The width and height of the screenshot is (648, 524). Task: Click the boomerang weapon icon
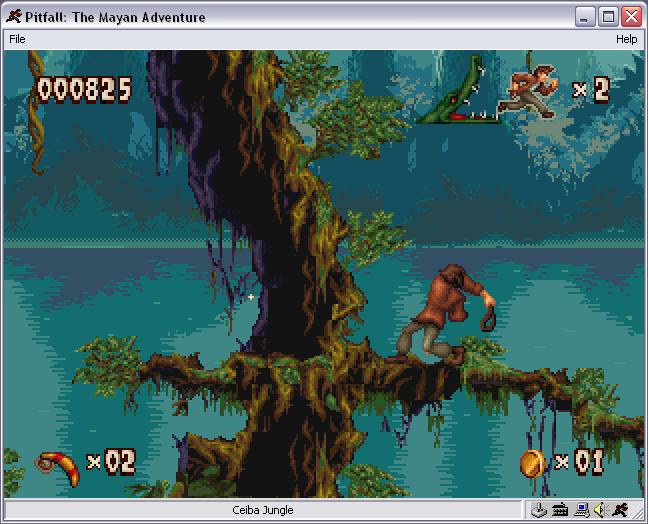click(x=57, y=468)
